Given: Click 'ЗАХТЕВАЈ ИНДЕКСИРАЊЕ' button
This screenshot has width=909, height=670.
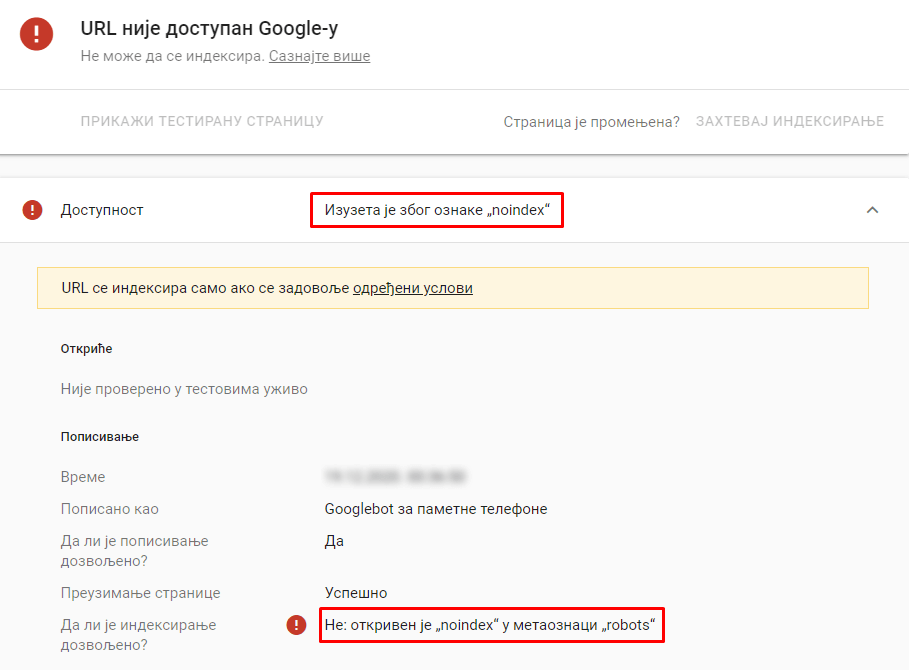Looking at the screenshot, I should point(790,121).
